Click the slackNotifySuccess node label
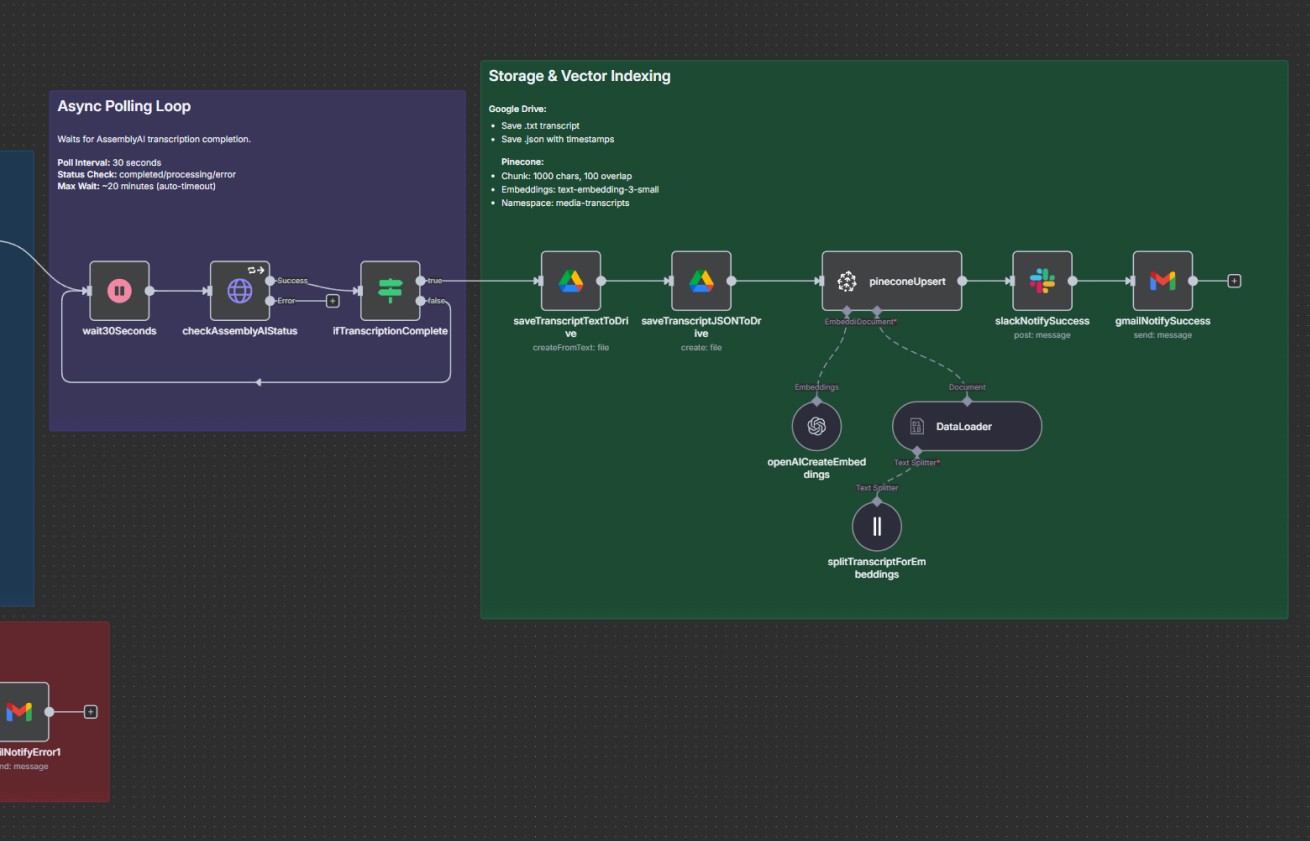This screenshot has width=1310, height=841. click(x=1042, y=321)
